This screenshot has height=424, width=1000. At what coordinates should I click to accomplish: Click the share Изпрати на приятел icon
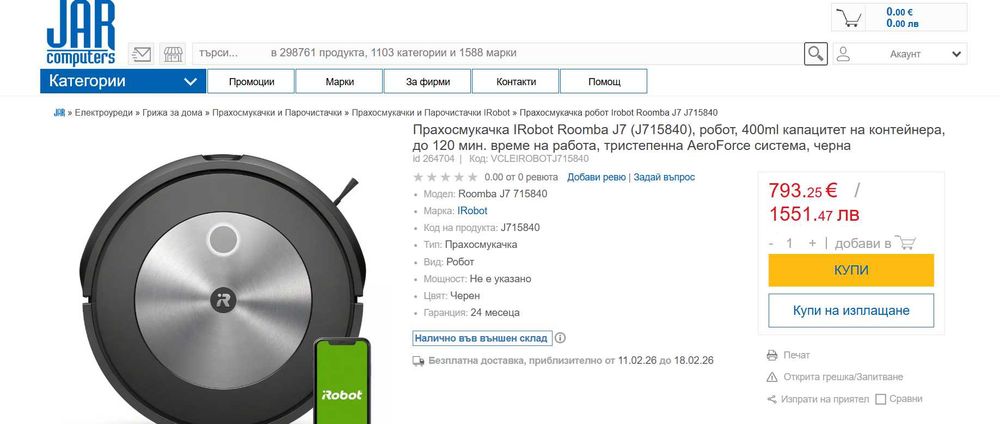tap(772, 399)
